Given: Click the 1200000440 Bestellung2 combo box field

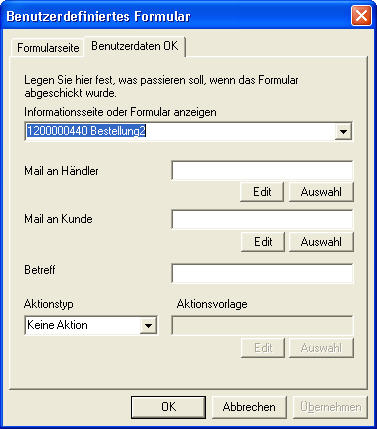Looking at the screenshot, I should [x=188, y=131].
